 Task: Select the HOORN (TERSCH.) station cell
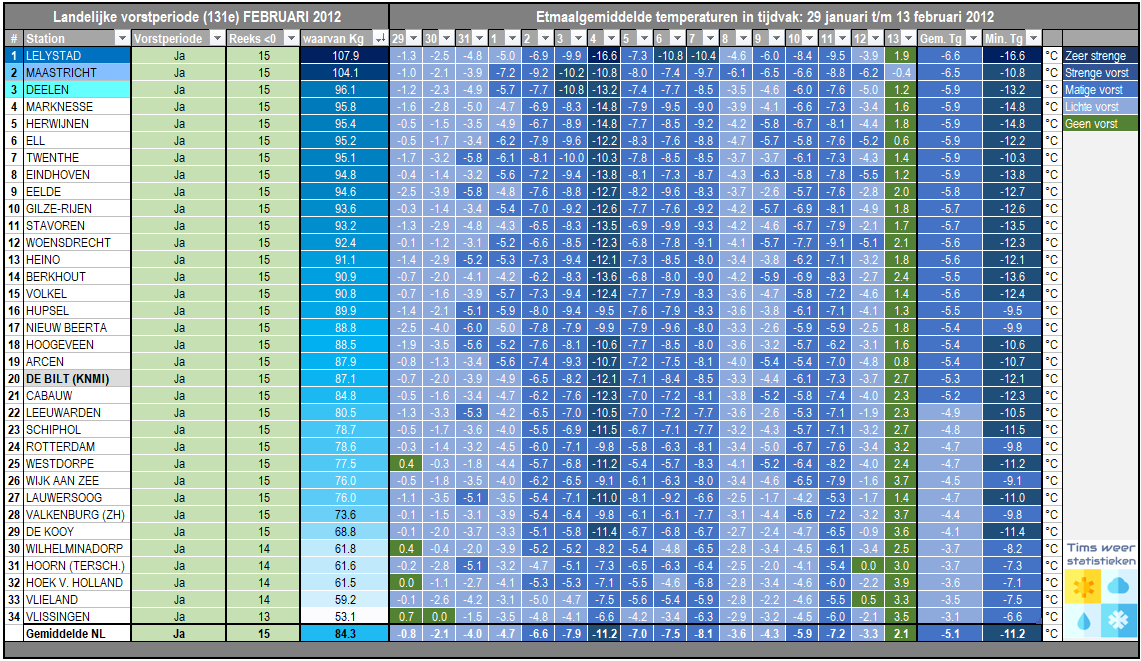(77, 566)
